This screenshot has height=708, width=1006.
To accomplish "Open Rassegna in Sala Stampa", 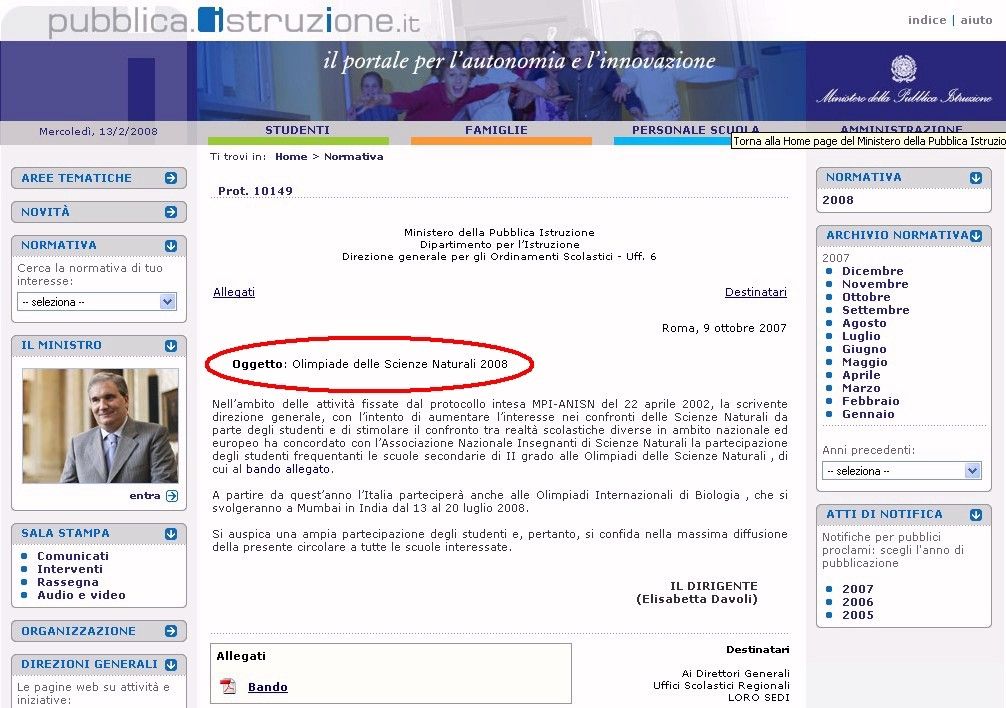I will pyautogui.click(x=68, y=582).
